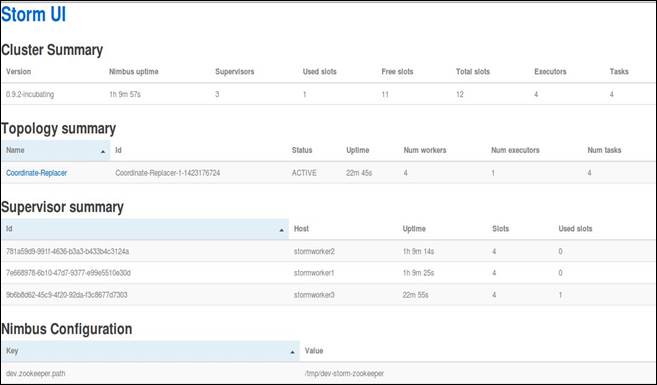Click the Used slots header in Cluster Summary
Viewport: 657px width, 385px height.
pos(320,72)
